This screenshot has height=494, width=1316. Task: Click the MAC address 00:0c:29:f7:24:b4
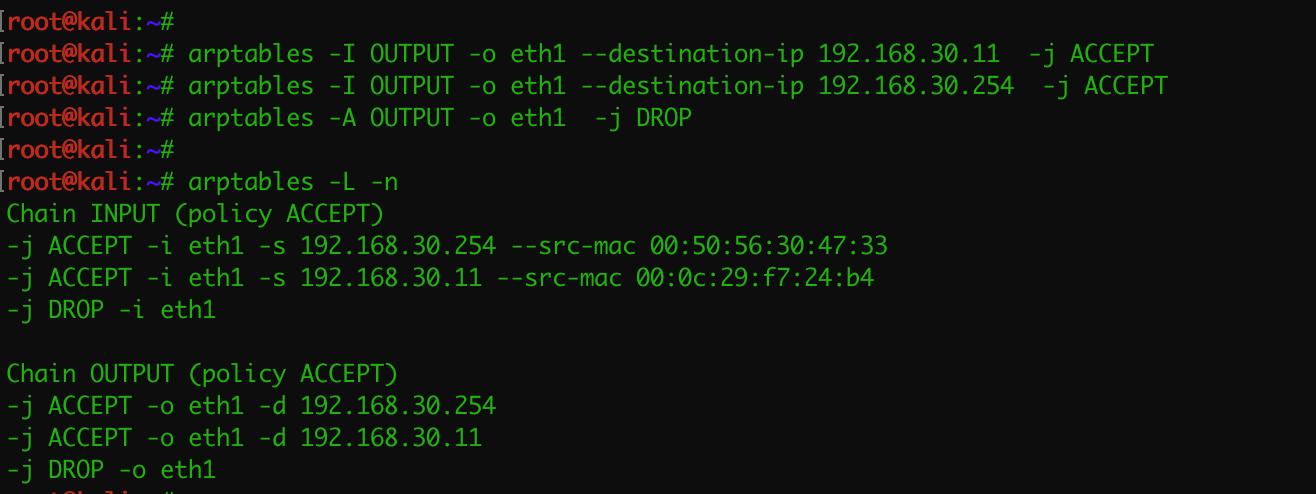tap(754, 277)
